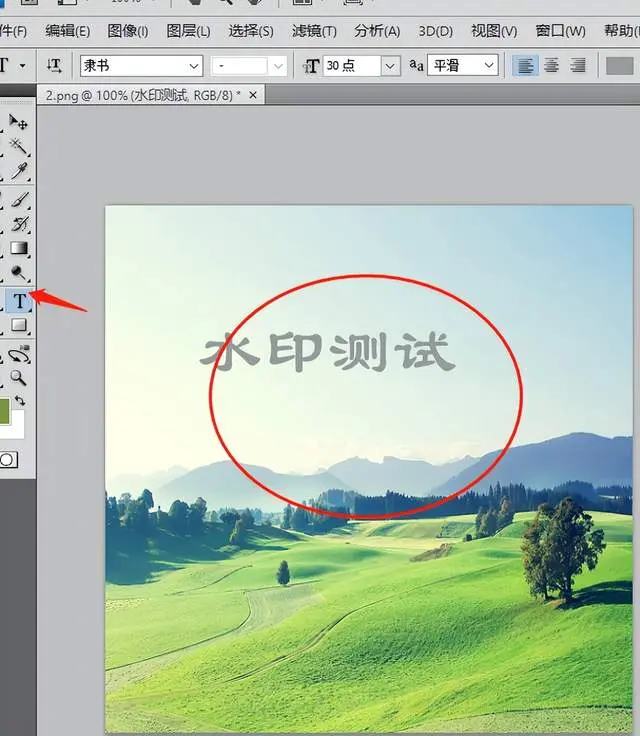
Task: Select the Dodge tool
Action: click(x=18, y=273)
